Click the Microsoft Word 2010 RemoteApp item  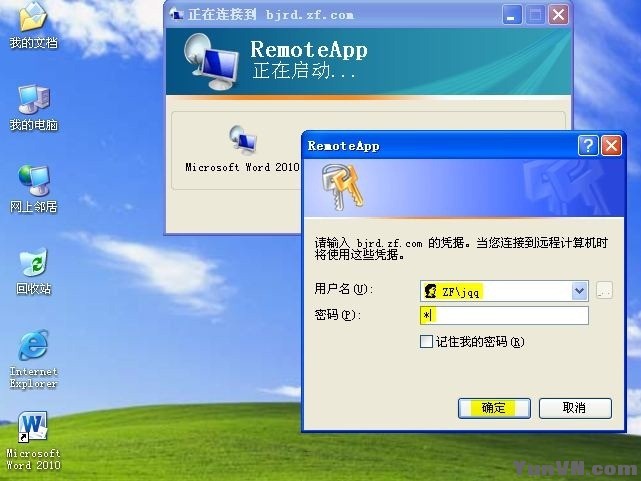(242, 149)
